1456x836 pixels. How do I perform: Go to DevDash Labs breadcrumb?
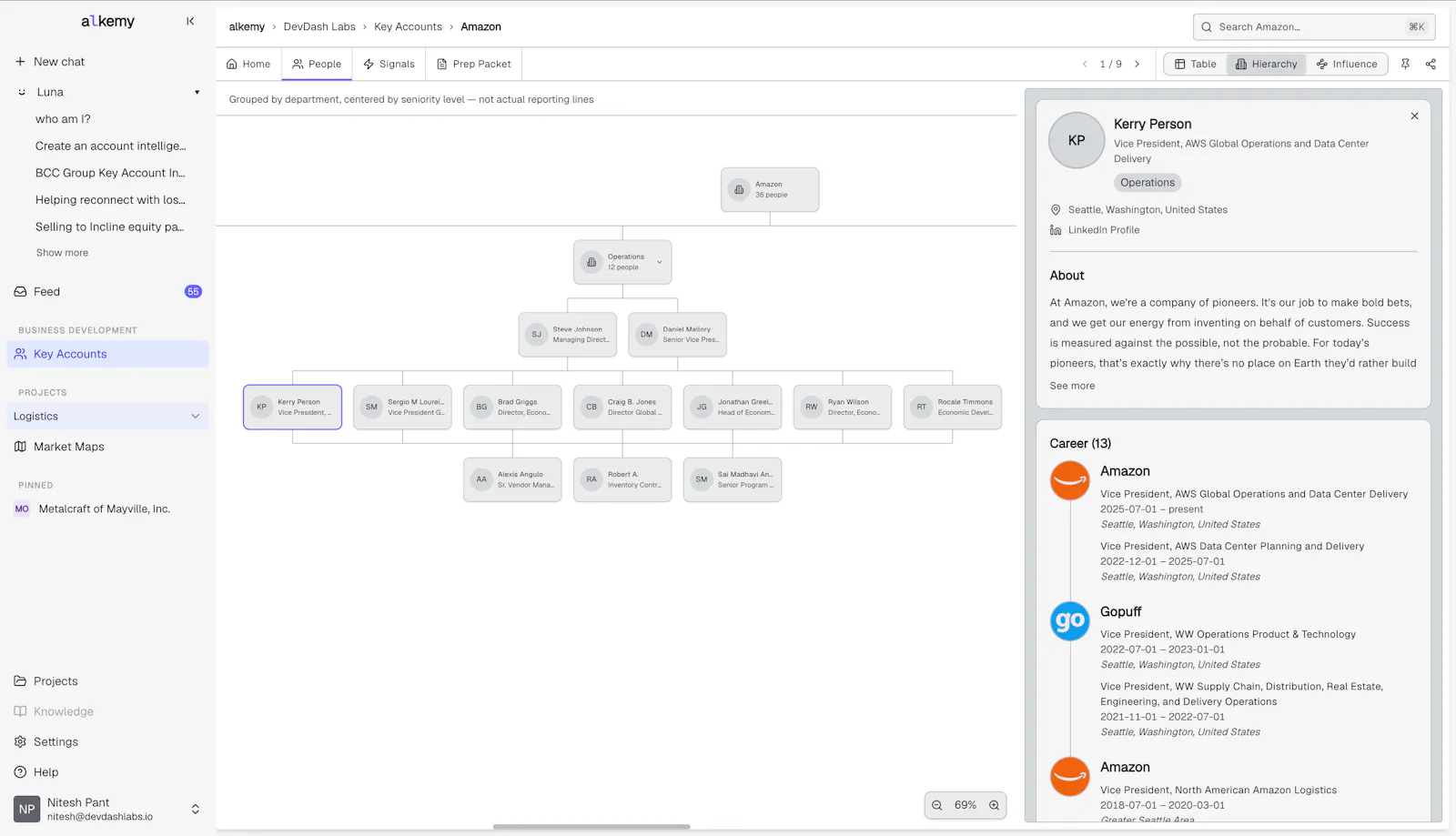point(319,27)
